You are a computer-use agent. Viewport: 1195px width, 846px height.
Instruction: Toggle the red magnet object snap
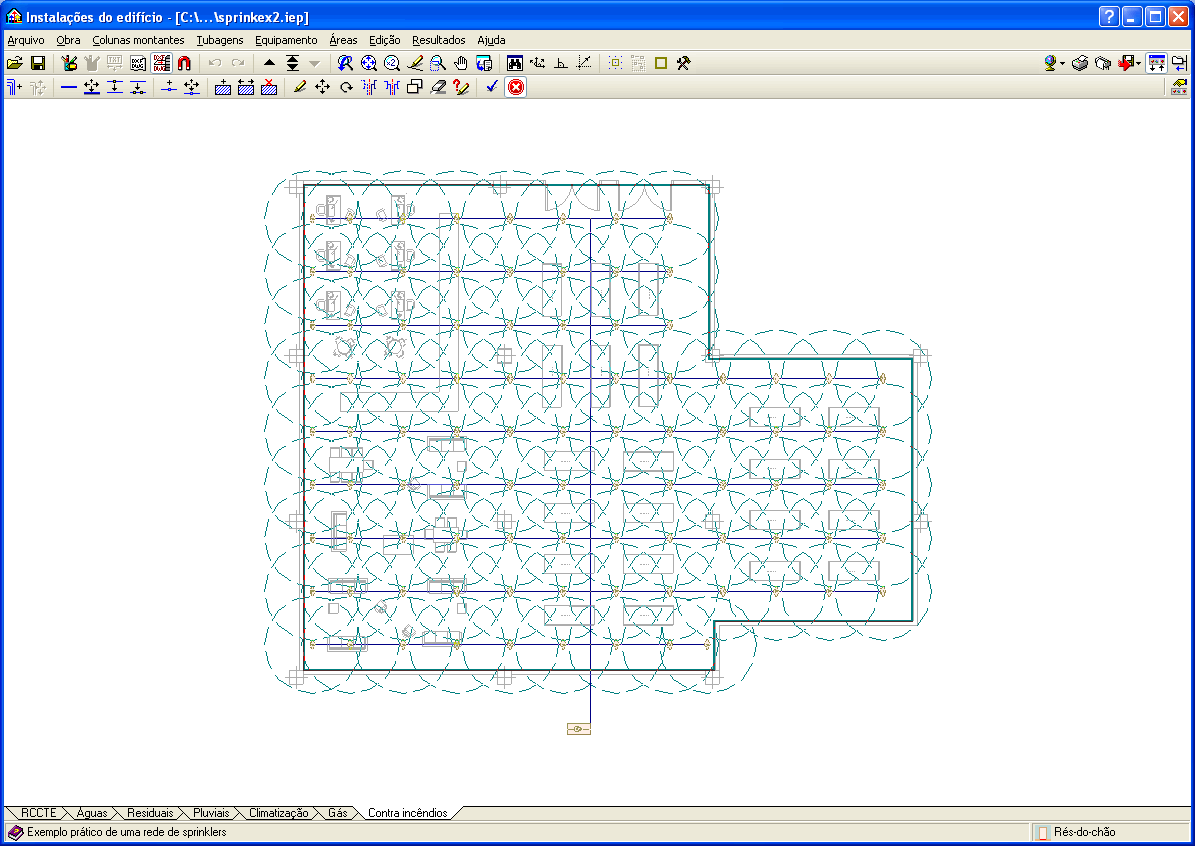click(184, 63)
